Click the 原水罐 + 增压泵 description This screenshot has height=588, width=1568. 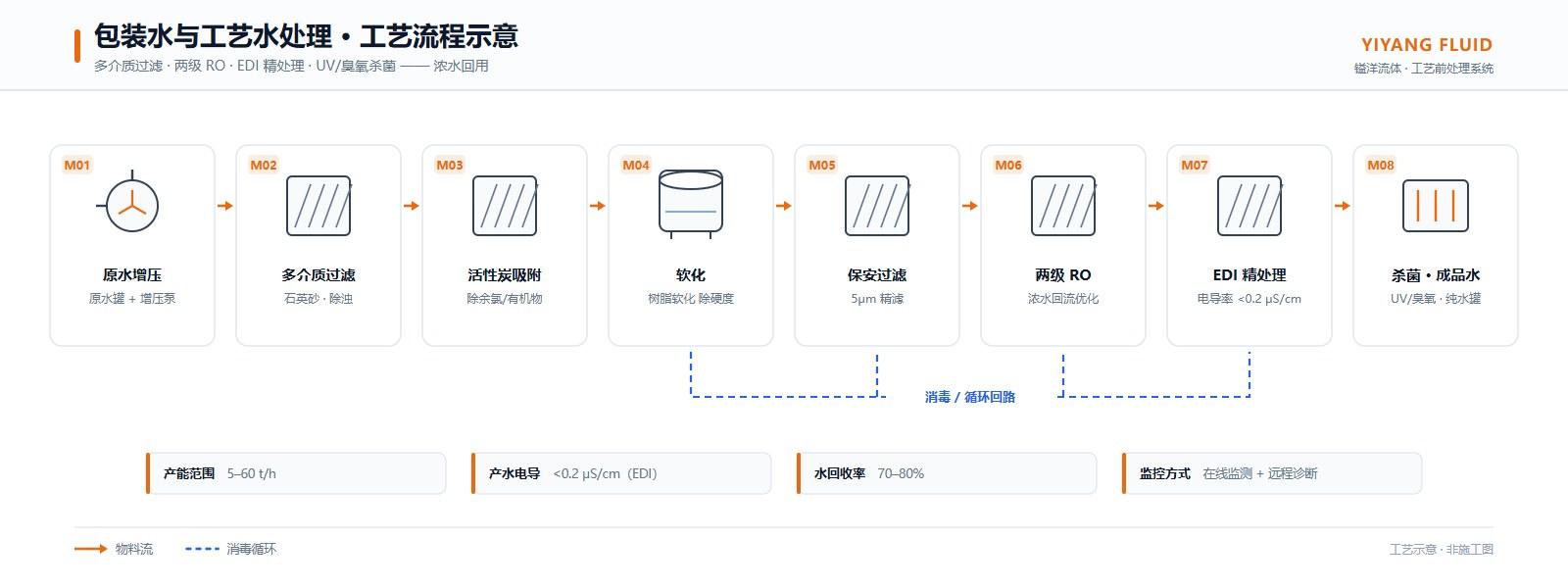coord(132,299)
